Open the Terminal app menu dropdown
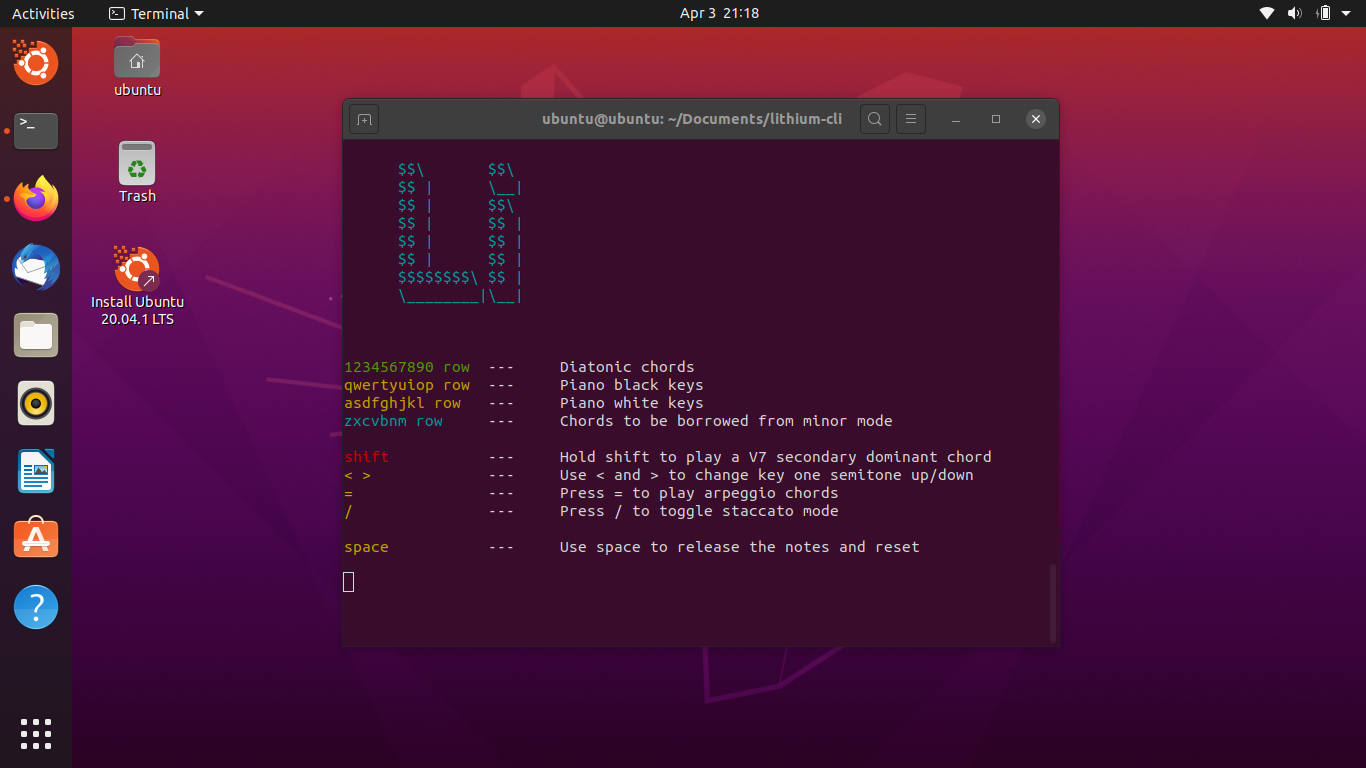 (156, 13)
